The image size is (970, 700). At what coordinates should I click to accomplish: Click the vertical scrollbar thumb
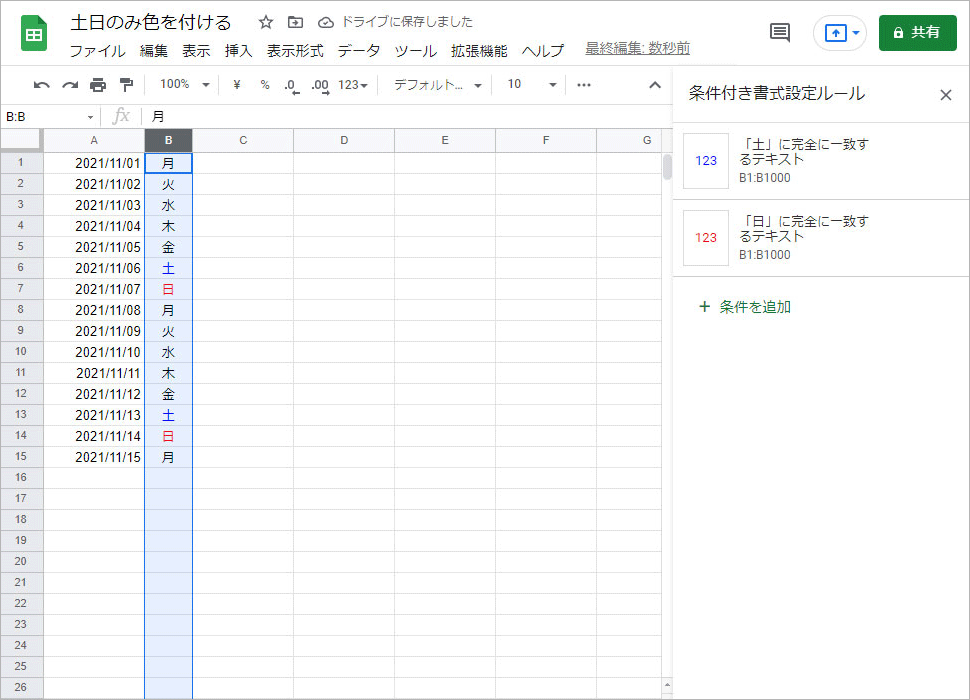[x=667, y=167]
